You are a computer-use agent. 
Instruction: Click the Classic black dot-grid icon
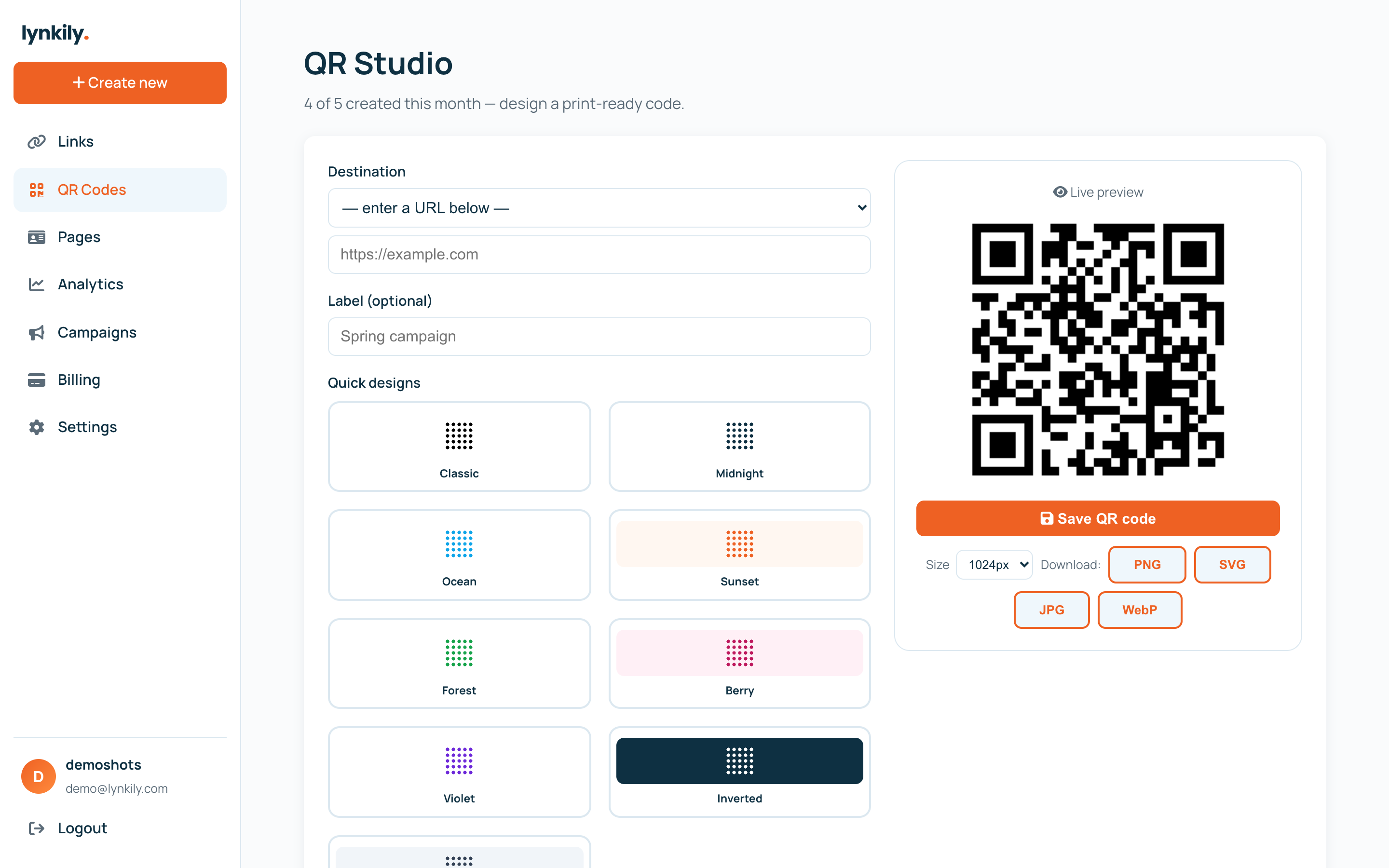tap(459, 436)
